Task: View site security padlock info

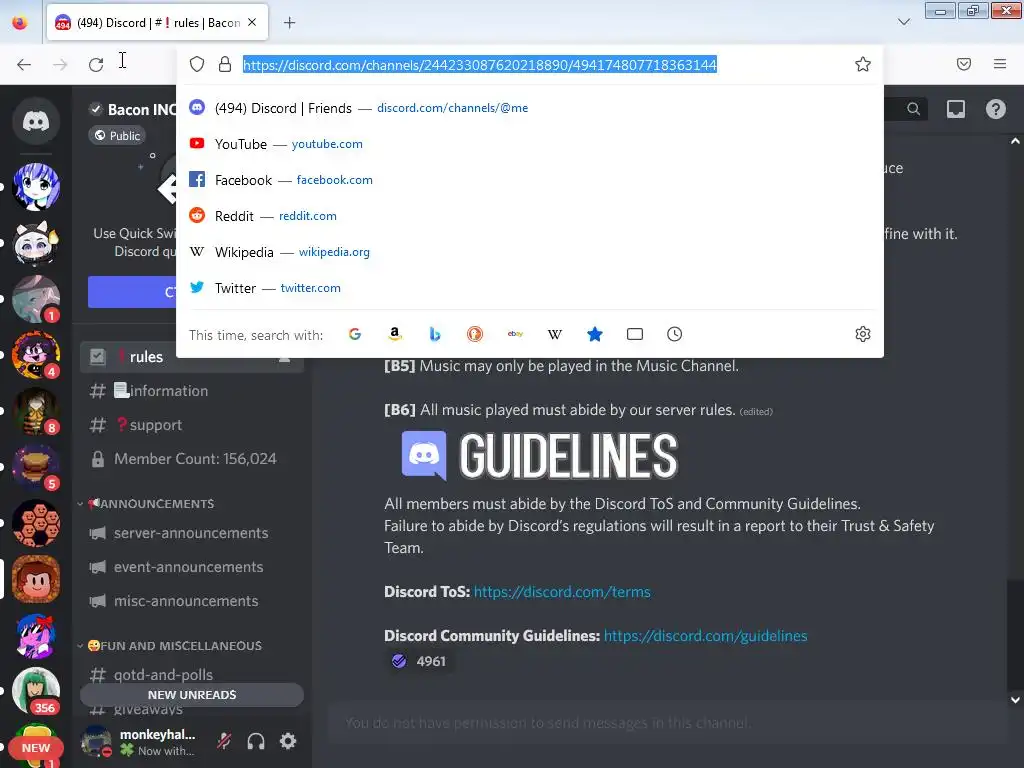Action: pyautogui.click(x=225, y=64)
